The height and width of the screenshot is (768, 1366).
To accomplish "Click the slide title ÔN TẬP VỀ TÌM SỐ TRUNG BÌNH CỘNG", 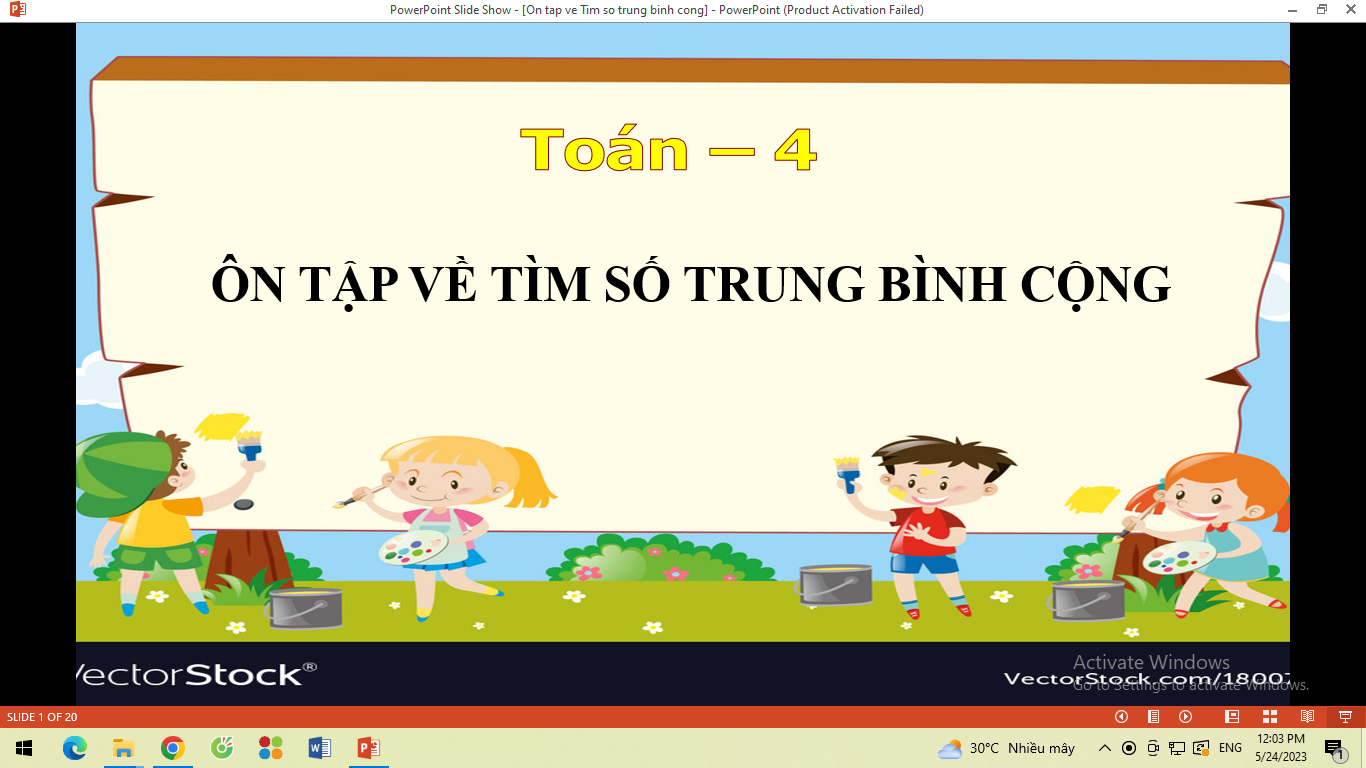I will pyautogui.click(x=690, y=285).
